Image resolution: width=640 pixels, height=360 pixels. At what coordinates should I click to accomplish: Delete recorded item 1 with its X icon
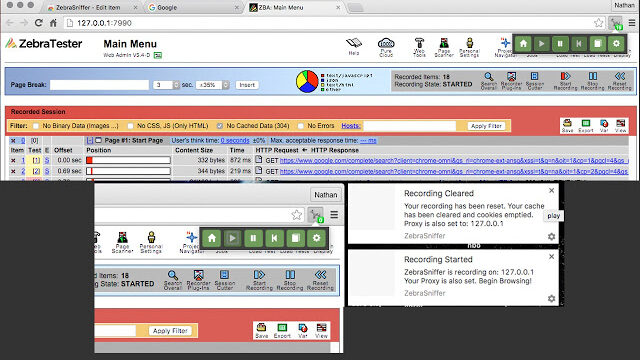(13, 160)
